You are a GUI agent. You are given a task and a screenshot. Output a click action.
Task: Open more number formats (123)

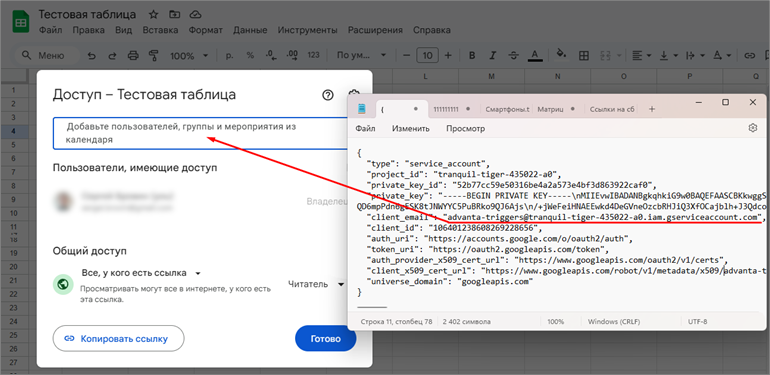coord(314,55)
